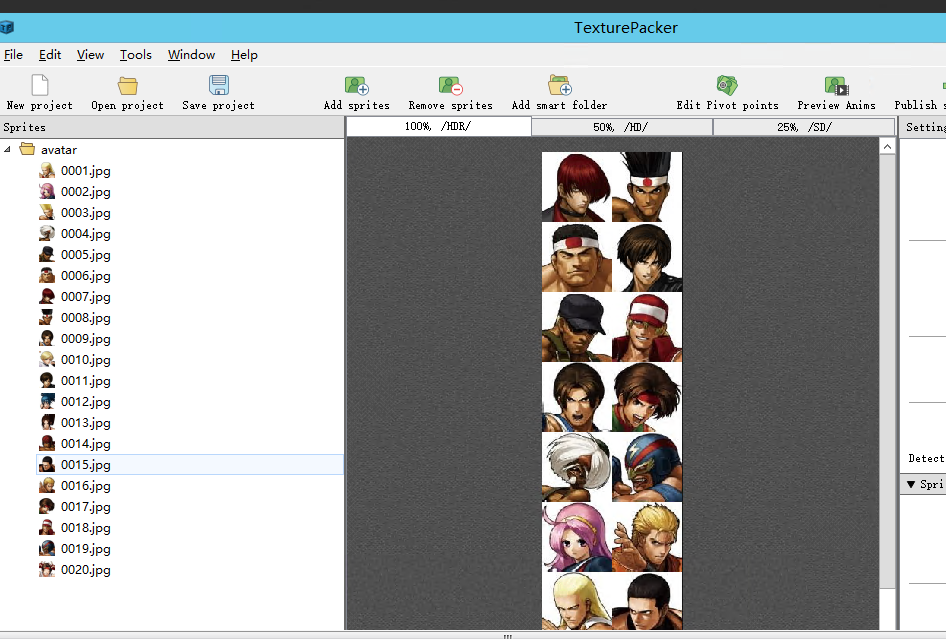Select sprite 0014.jpg in the list
The height and width of the screenshot is (639, 946).
pos(190,443)
